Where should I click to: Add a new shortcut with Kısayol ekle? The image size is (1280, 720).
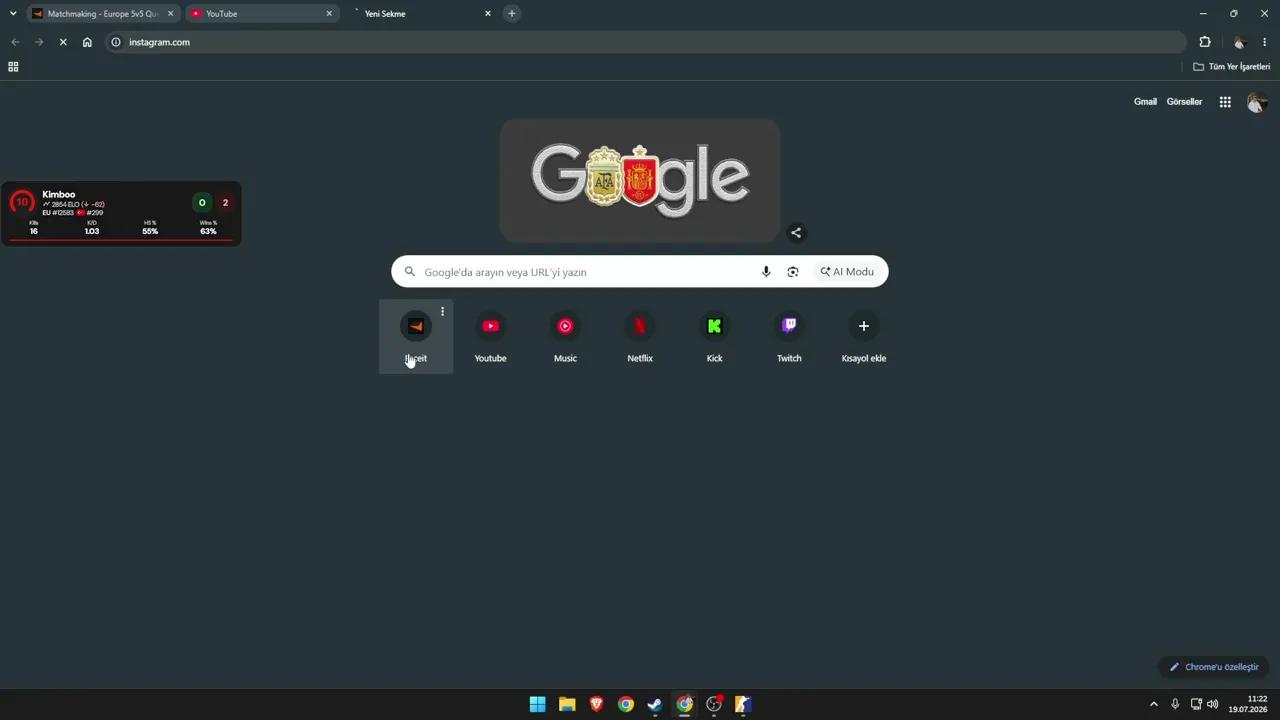(x=864, y=337)
